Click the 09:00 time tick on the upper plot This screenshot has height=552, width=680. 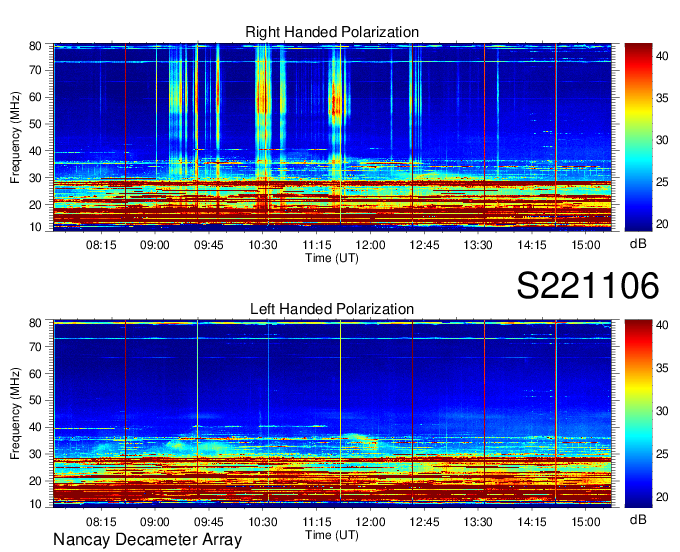coord(155,245)
